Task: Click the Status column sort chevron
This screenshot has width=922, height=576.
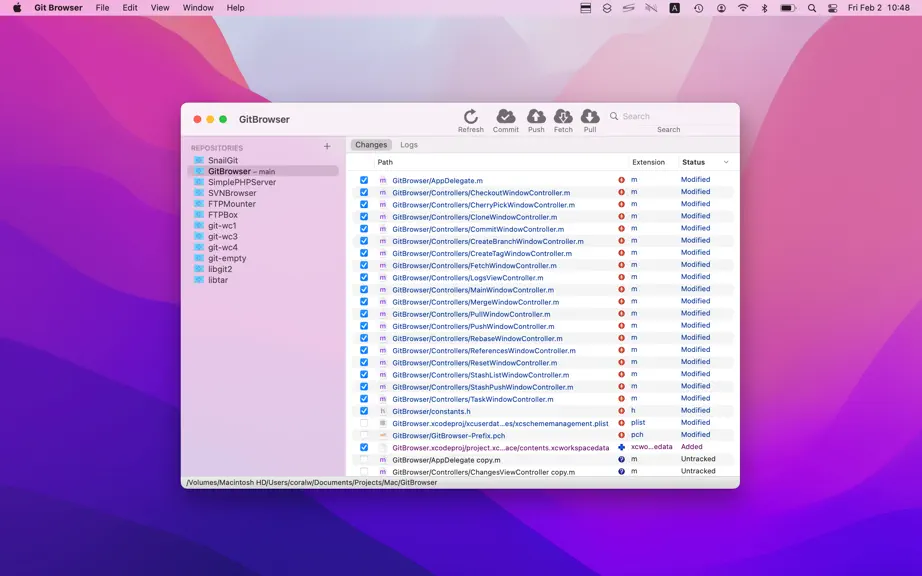Action: [x=726, y=162]
